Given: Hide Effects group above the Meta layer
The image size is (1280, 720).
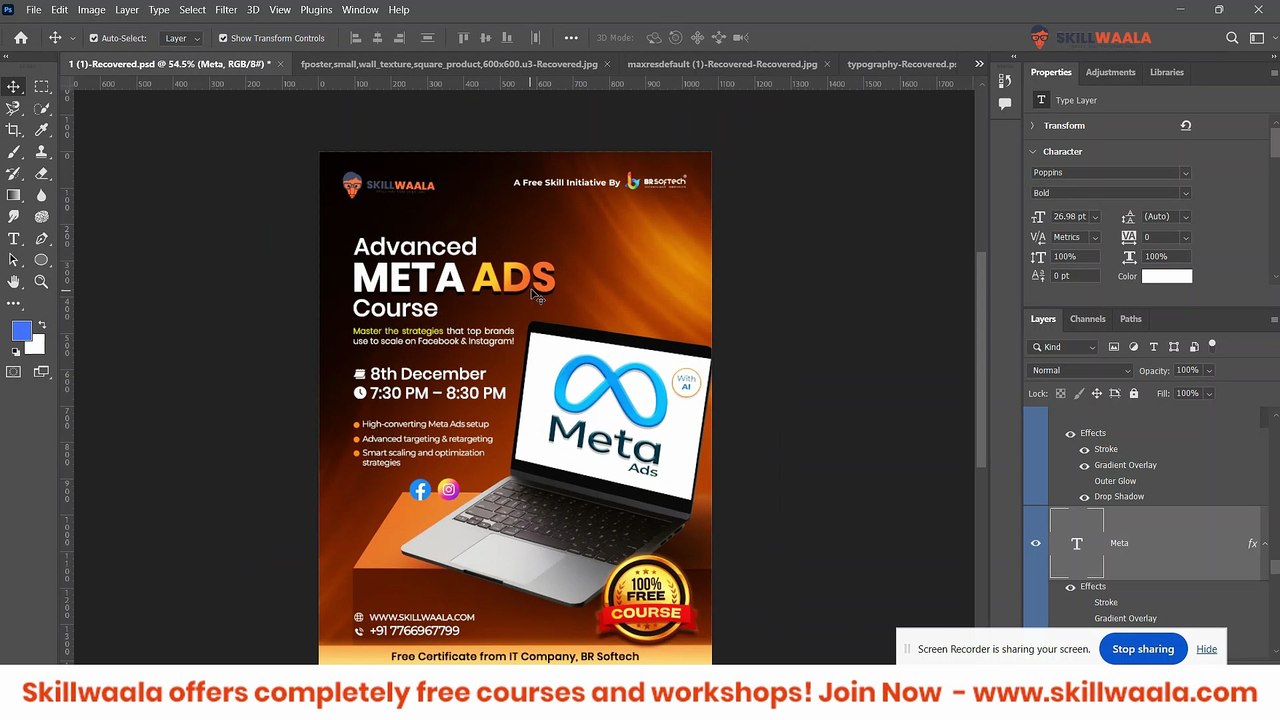Looking at the screenshot, I should (x=1070, y=434).
